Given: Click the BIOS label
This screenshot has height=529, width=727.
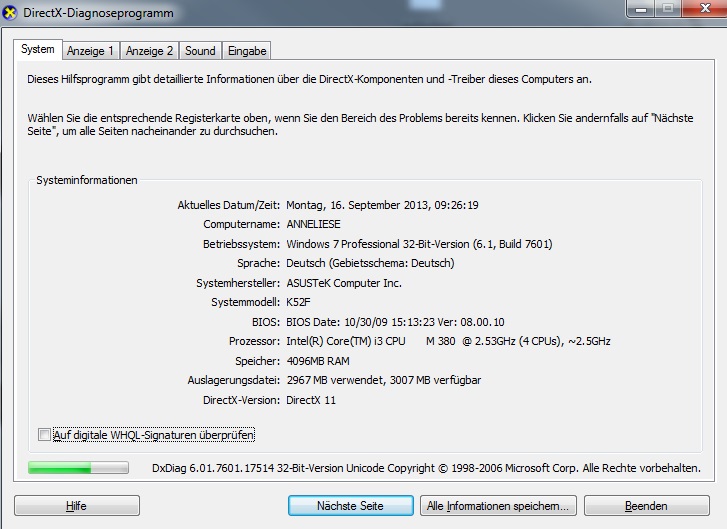Looking at the screenshot, I should tap(266, 322).
